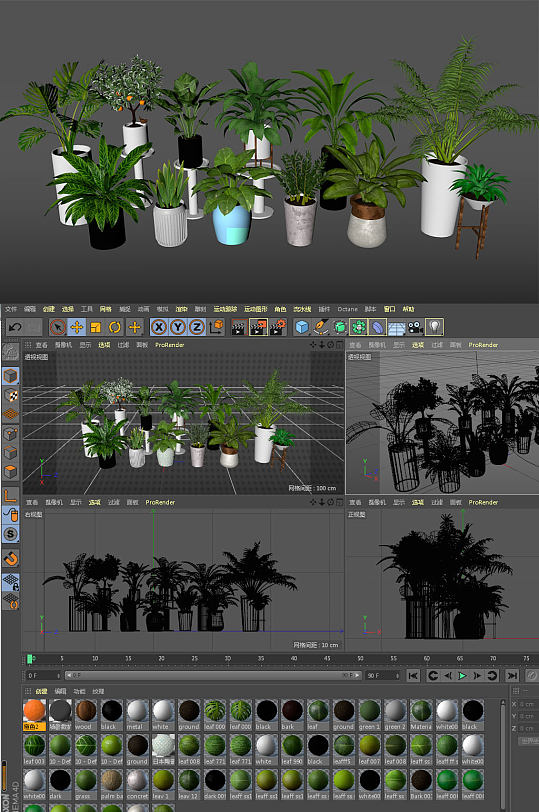
Task: Activate Model mode cube icon
Action: coord(10,376)
